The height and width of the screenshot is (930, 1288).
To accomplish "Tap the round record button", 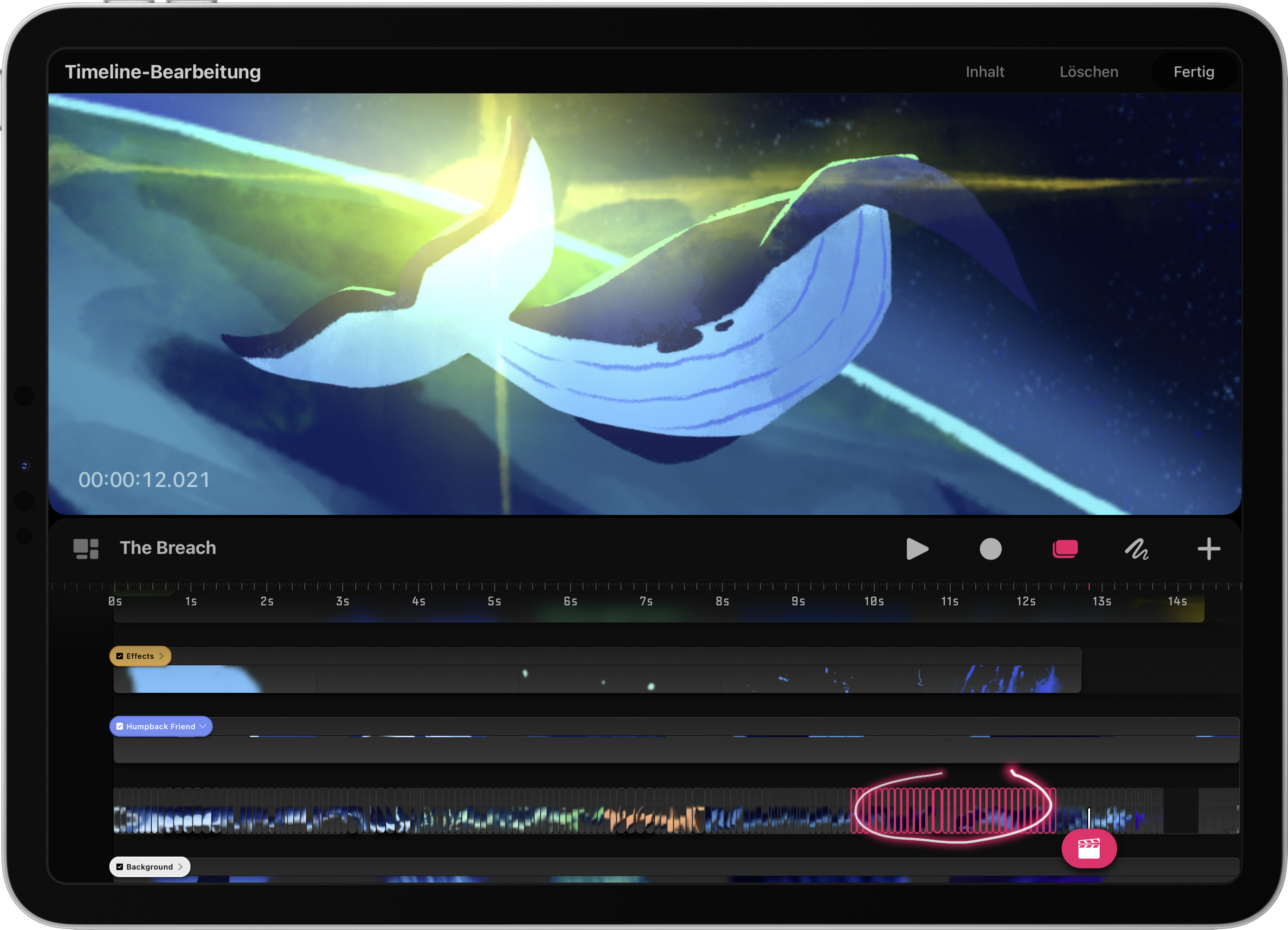I will click(990, 549).
